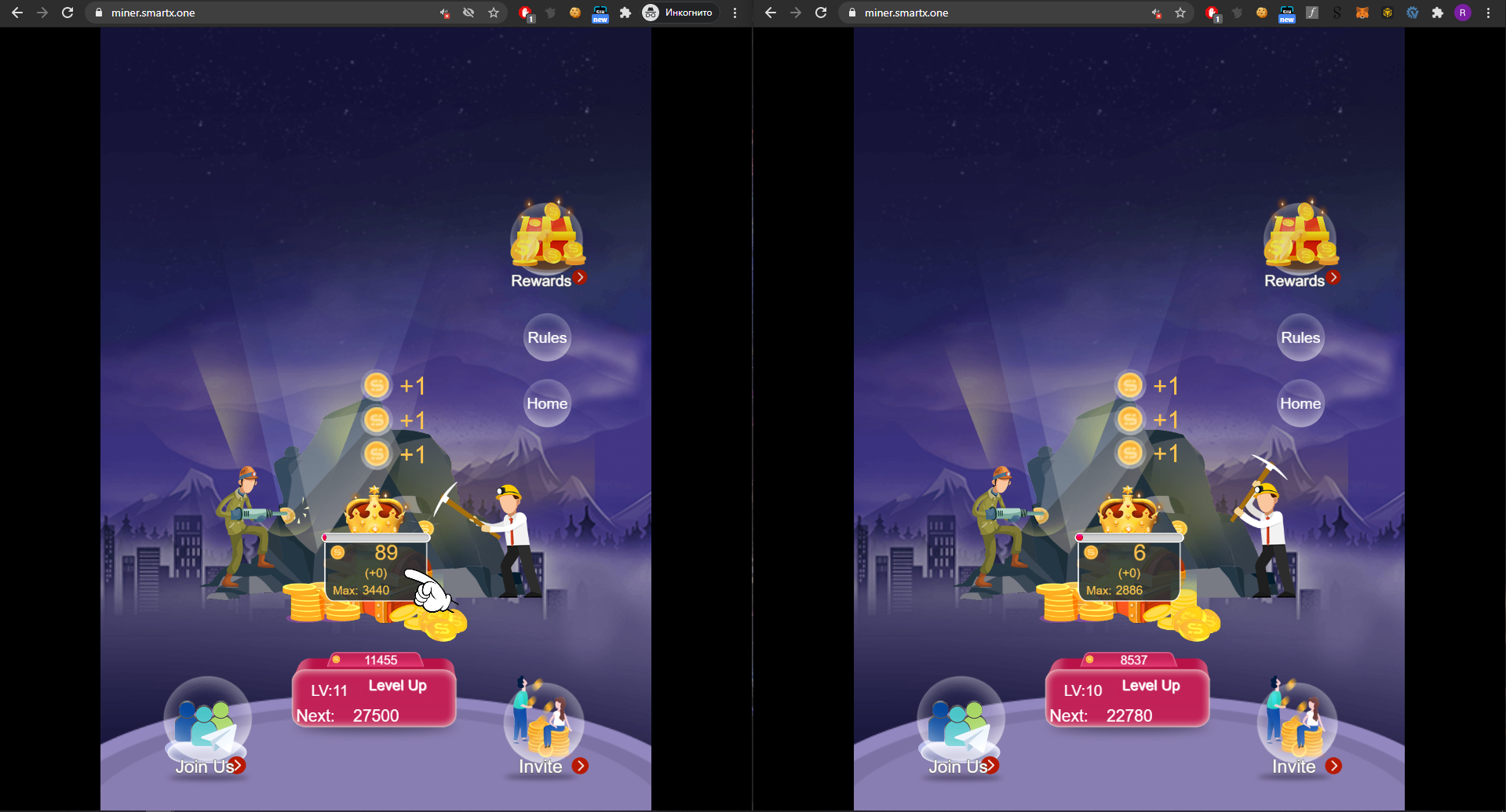Viewport: 1506px width, 812px height.
Task: Open Invite in the left game
Action: pyautogui.click(x=546, y=727)
